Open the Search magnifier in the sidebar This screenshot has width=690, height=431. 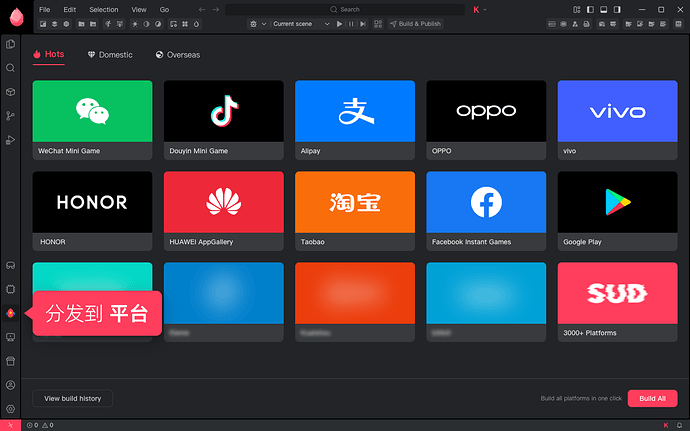tap(11, 68)
